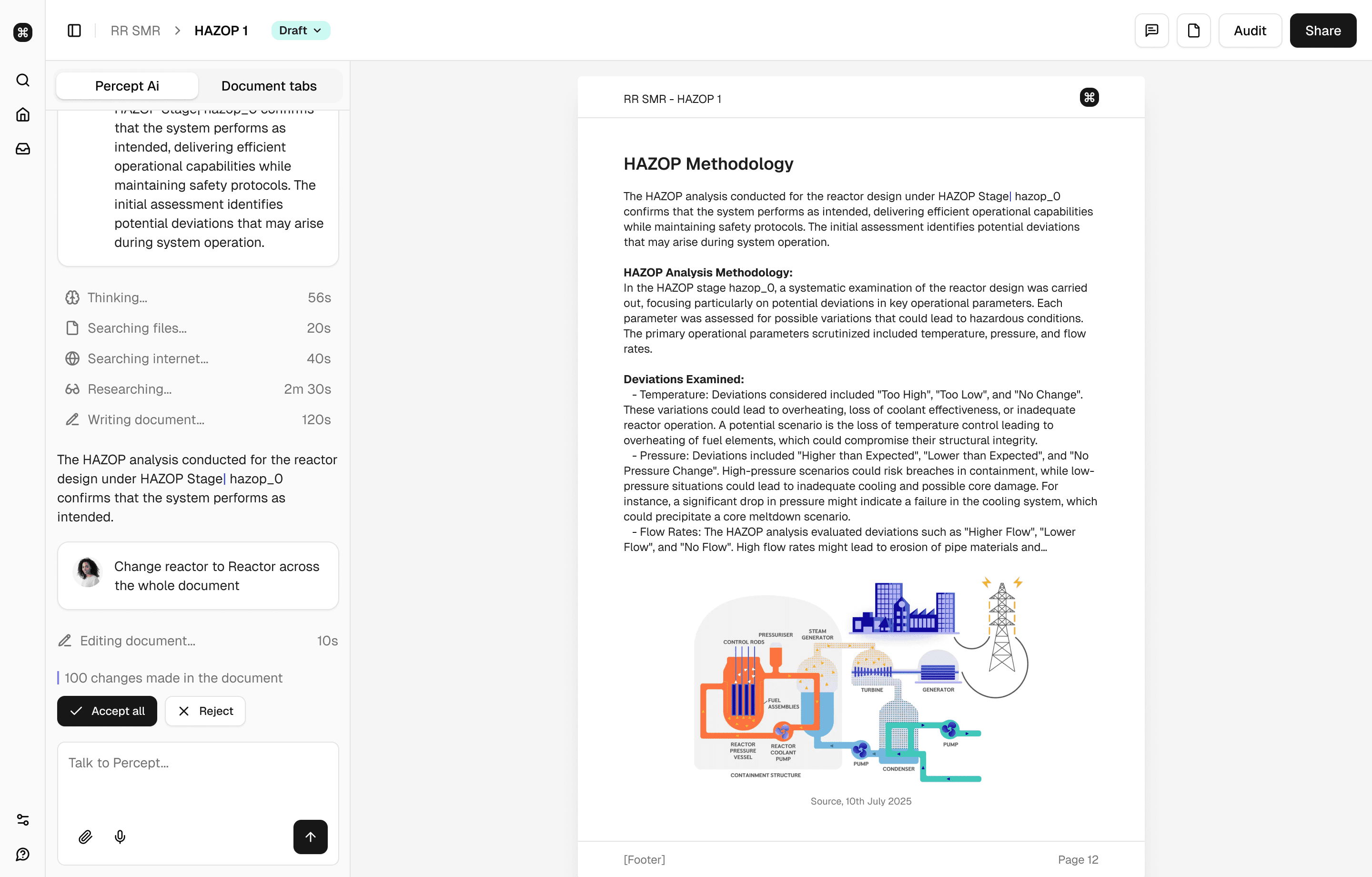Click the settings sliders icon
This screenshot has width=1372, height=877.
(x=23, y=819)
